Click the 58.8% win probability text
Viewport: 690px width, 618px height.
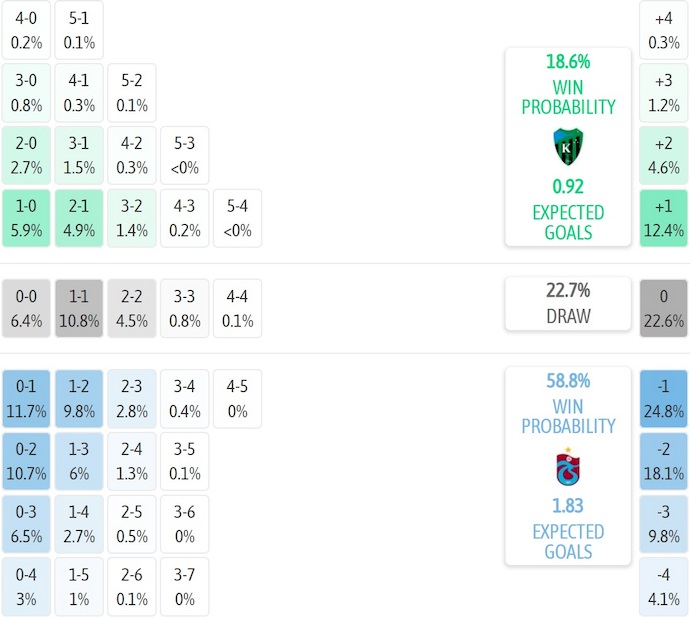tap(567, 381)
